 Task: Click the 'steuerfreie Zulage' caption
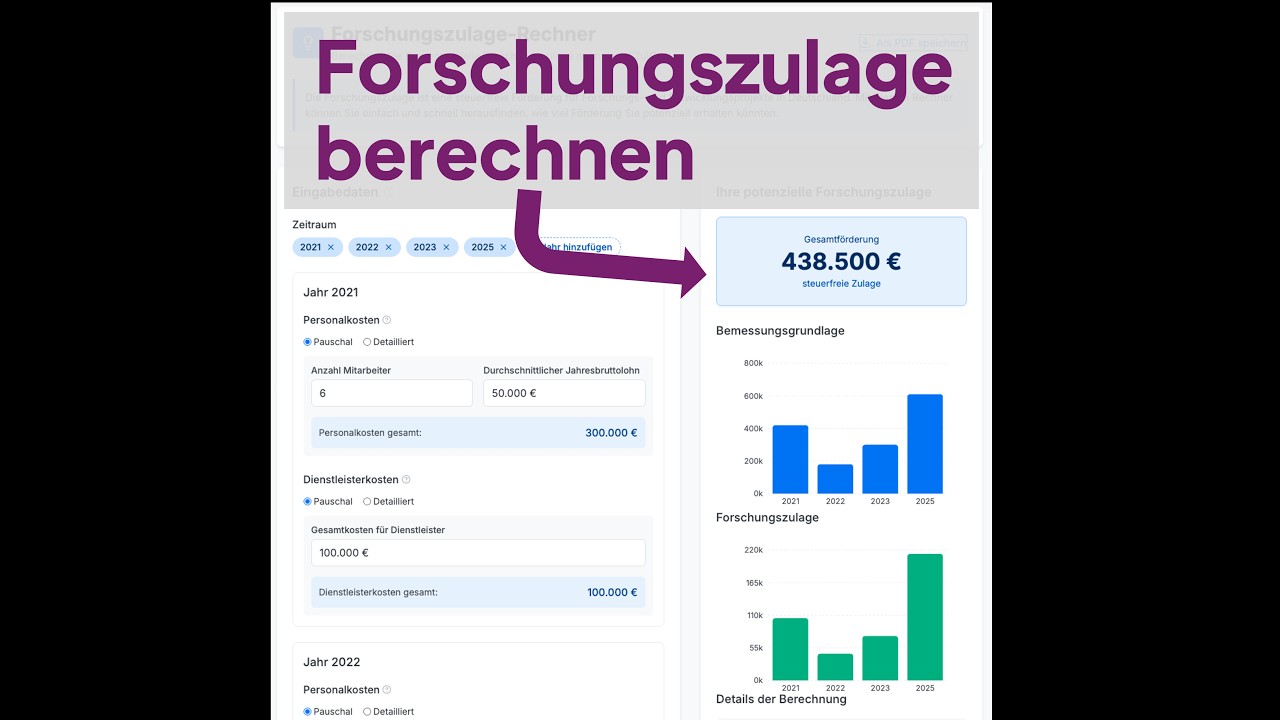point(841,284)
